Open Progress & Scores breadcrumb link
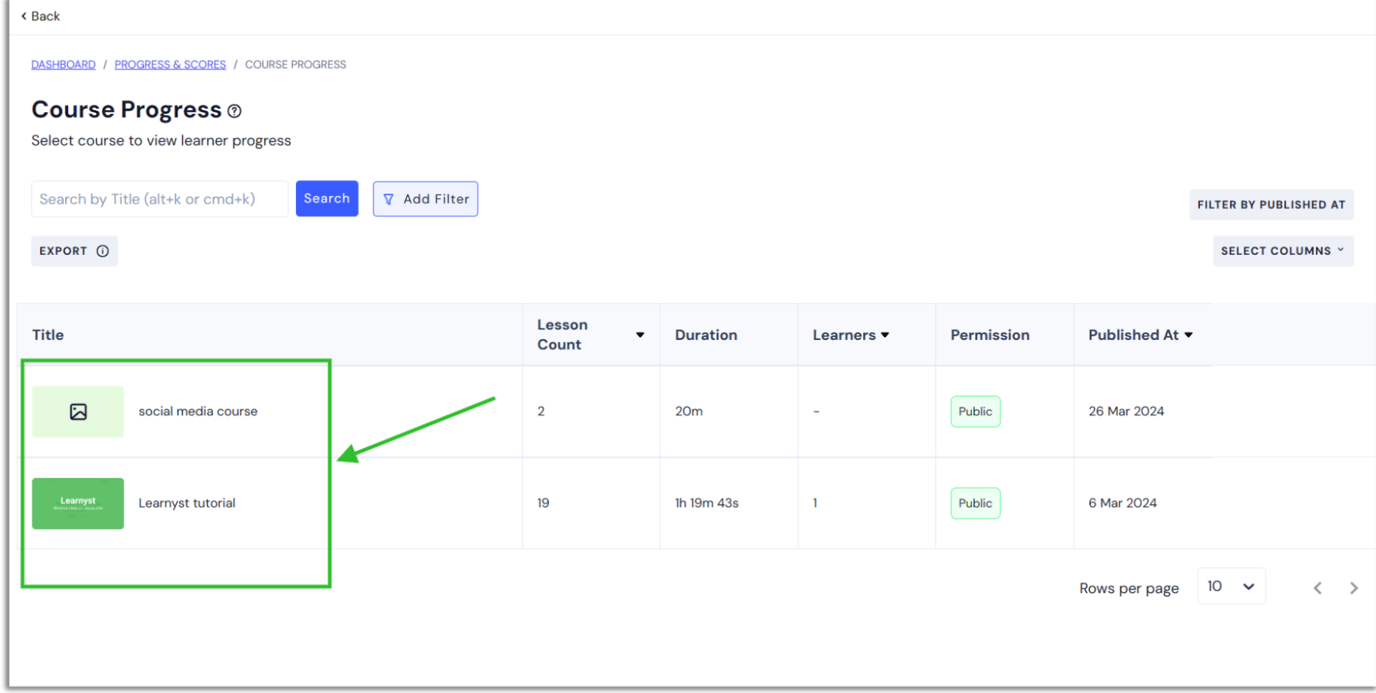The image size is (1376, 693). pyautogui.click(x=170, y=65)
